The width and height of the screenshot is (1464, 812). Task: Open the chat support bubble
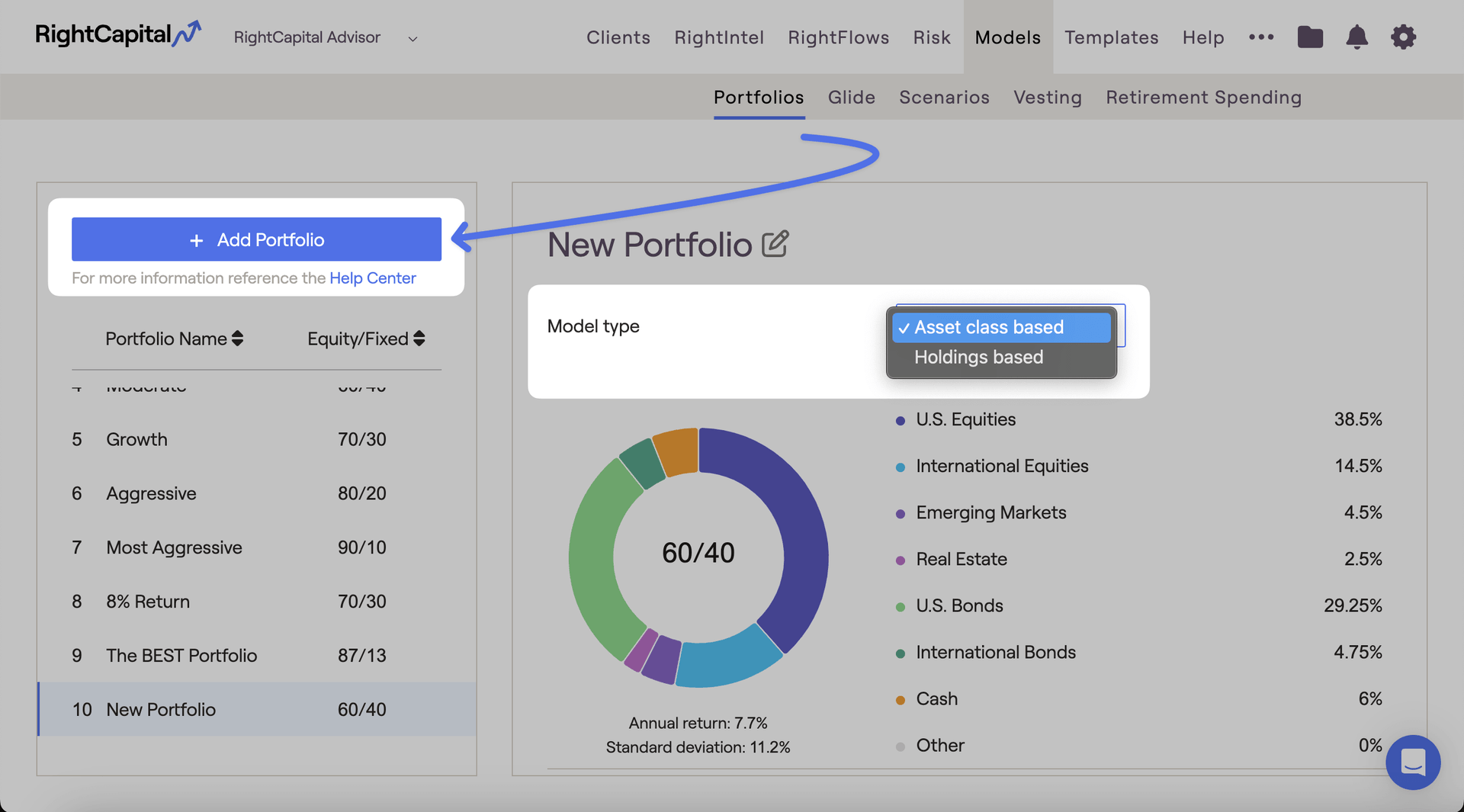(x=1413, y=762)
